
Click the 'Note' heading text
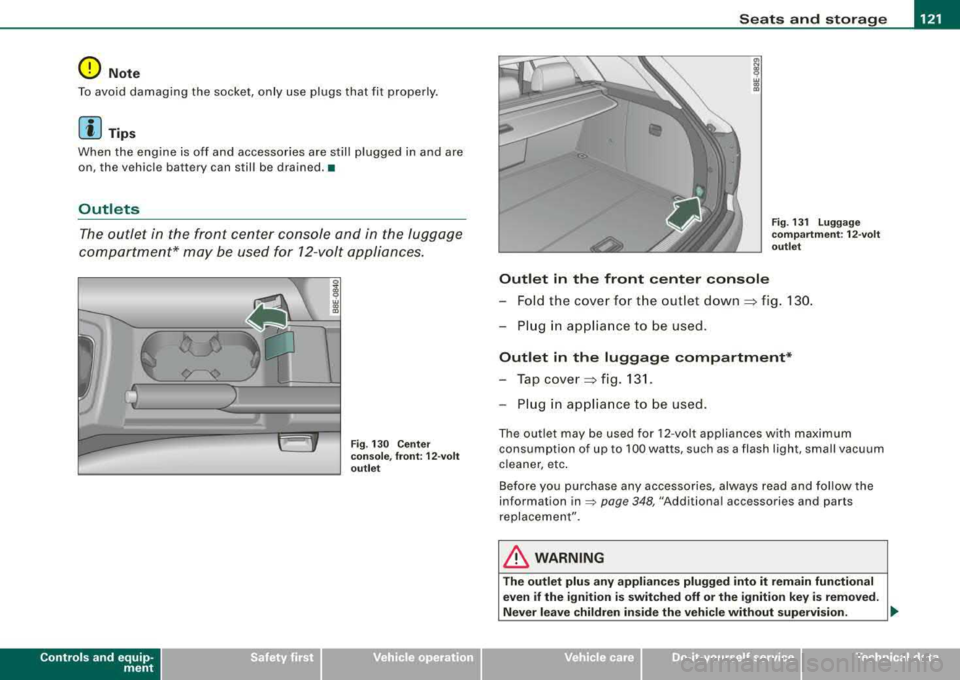(x=124, y=73)
